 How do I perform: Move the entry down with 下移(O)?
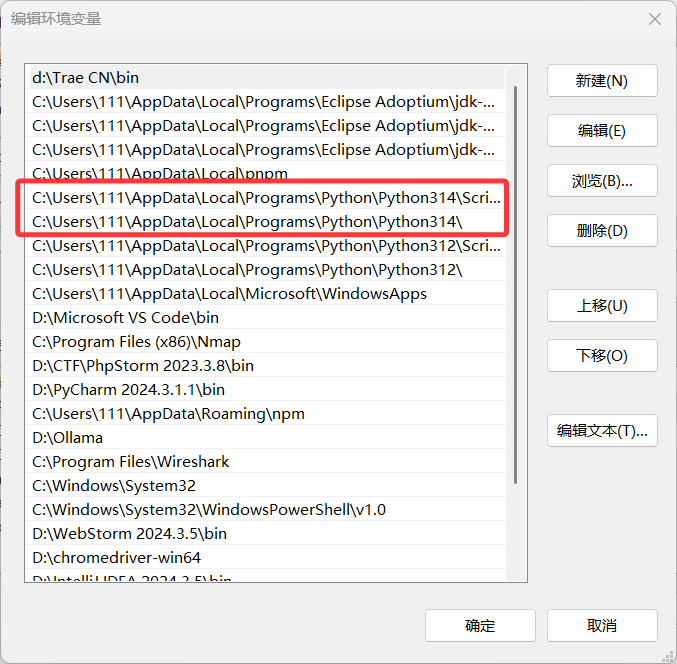(x=602, y=355)
